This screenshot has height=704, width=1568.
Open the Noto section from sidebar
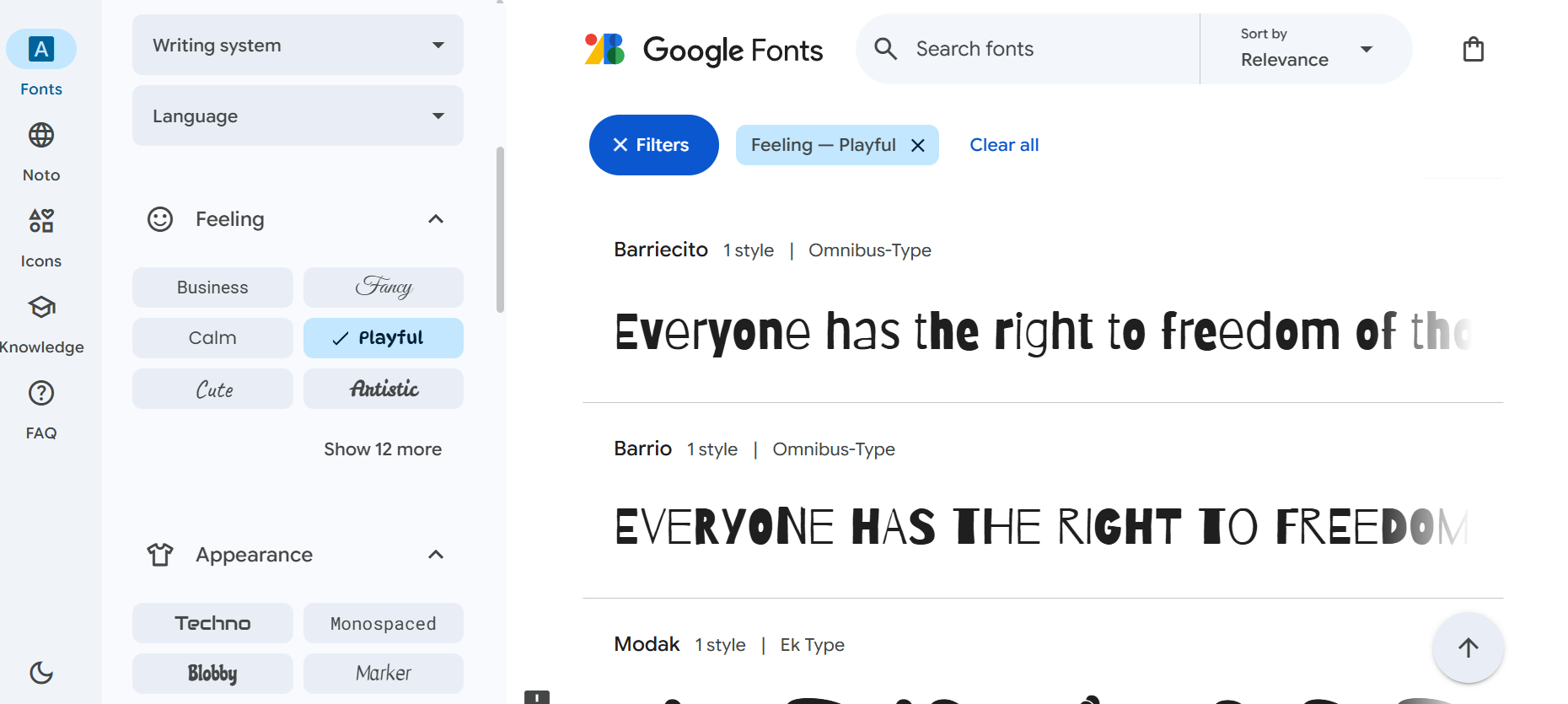(x=40, y=135)
